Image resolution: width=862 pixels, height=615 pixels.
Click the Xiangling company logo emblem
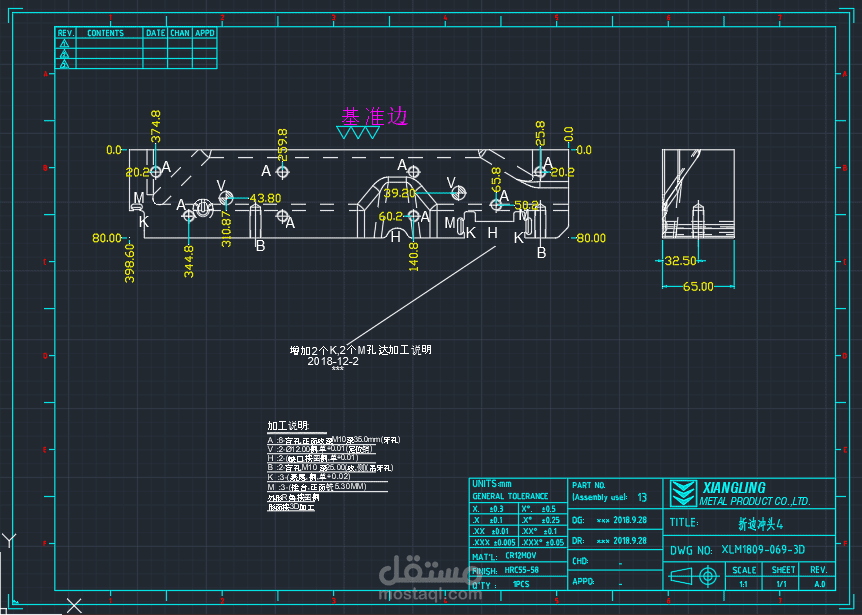(683, 494)
